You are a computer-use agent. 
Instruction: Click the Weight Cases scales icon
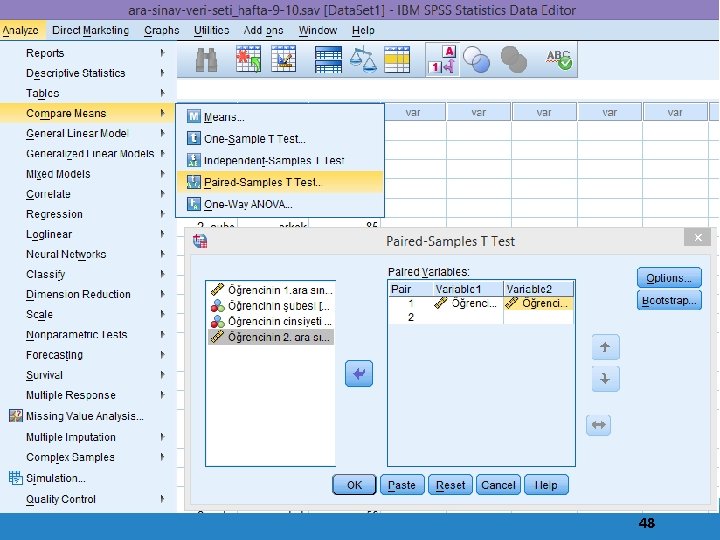[363, 60]
